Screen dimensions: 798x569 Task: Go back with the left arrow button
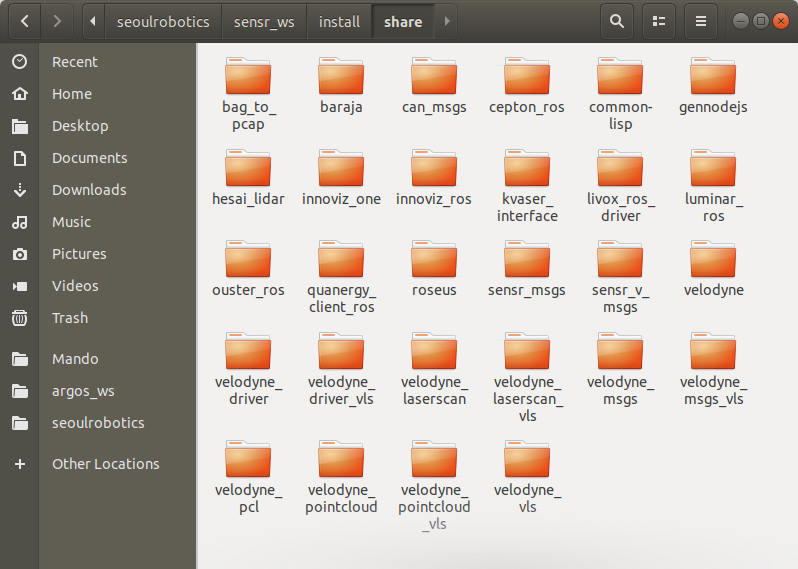tap(24, 21)
